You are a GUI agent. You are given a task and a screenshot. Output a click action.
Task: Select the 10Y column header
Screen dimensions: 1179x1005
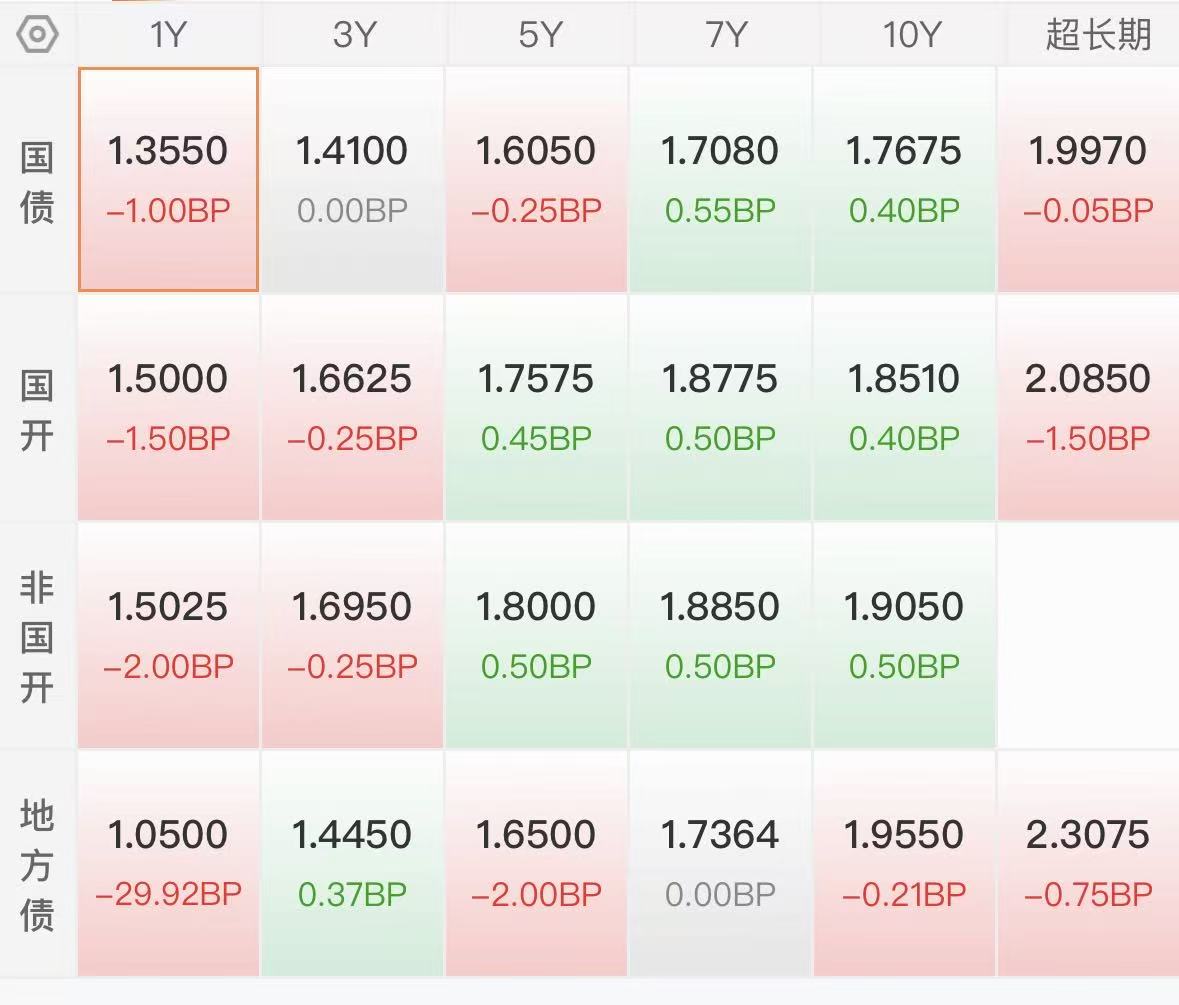pyautogui.click(x=911, y=35)
